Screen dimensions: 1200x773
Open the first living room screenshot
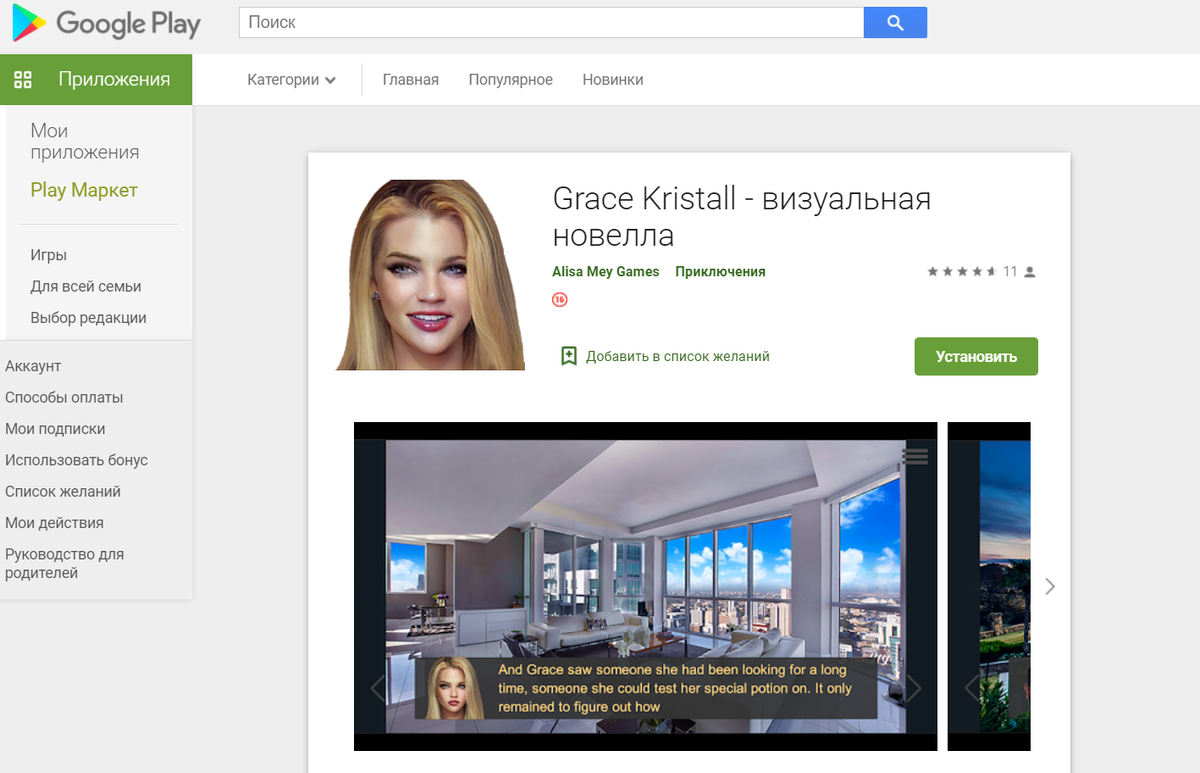pyautogui.click(x=645, y=586)
